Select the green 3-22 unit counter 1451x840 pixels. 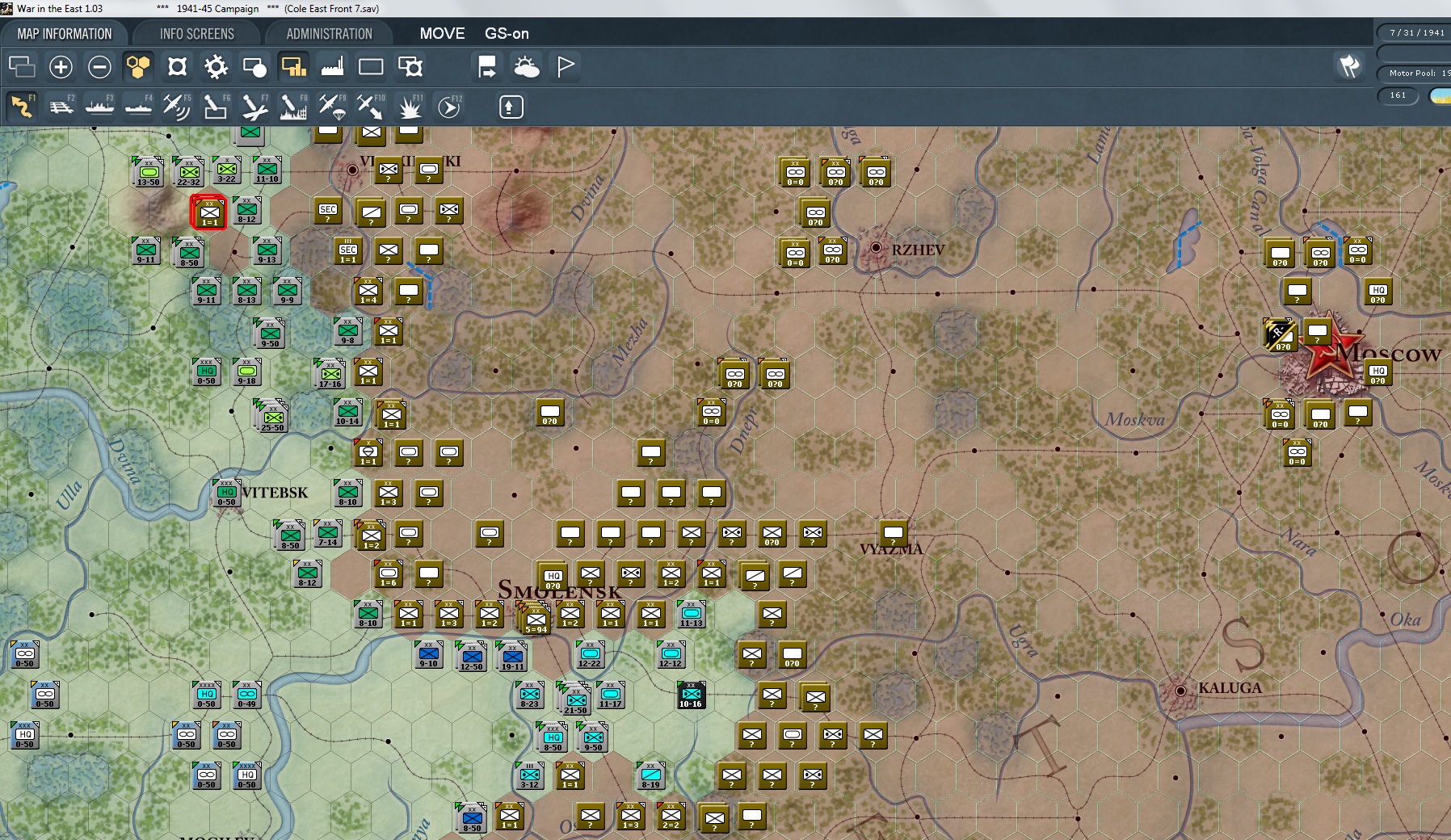coord(227,170)
